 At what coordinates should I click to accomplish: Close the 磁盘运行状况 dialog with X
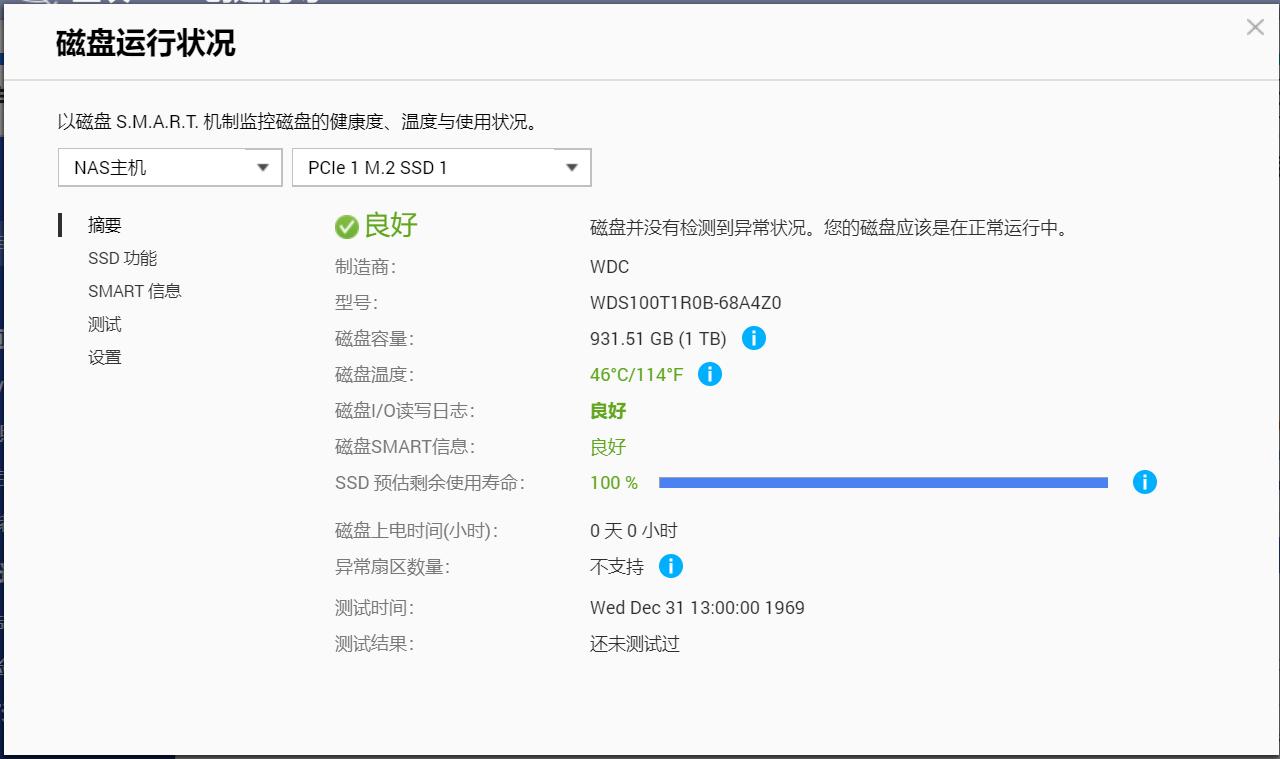pyautogui.click(x=1255, y=27)
